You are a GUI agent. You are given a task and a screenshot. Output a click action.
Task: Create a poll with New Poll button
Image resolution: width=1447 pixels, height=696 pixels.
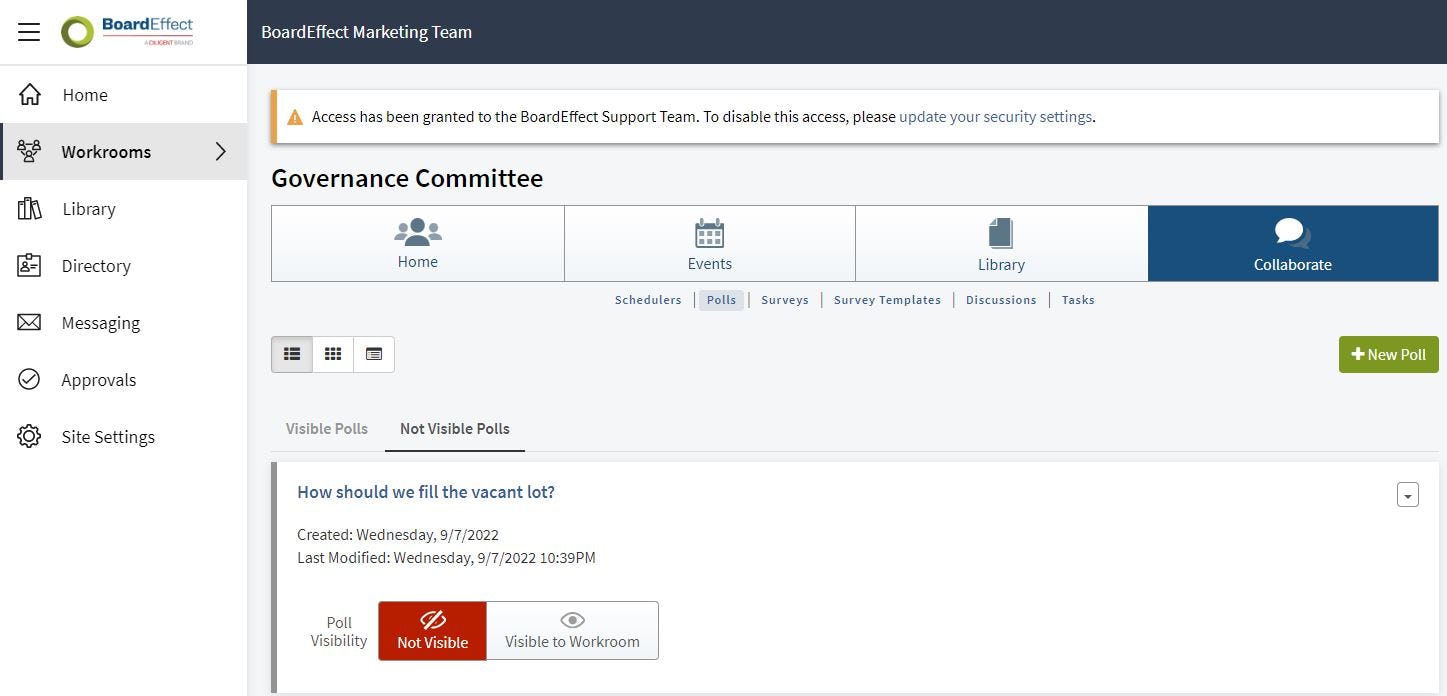tap(1388, 354)
